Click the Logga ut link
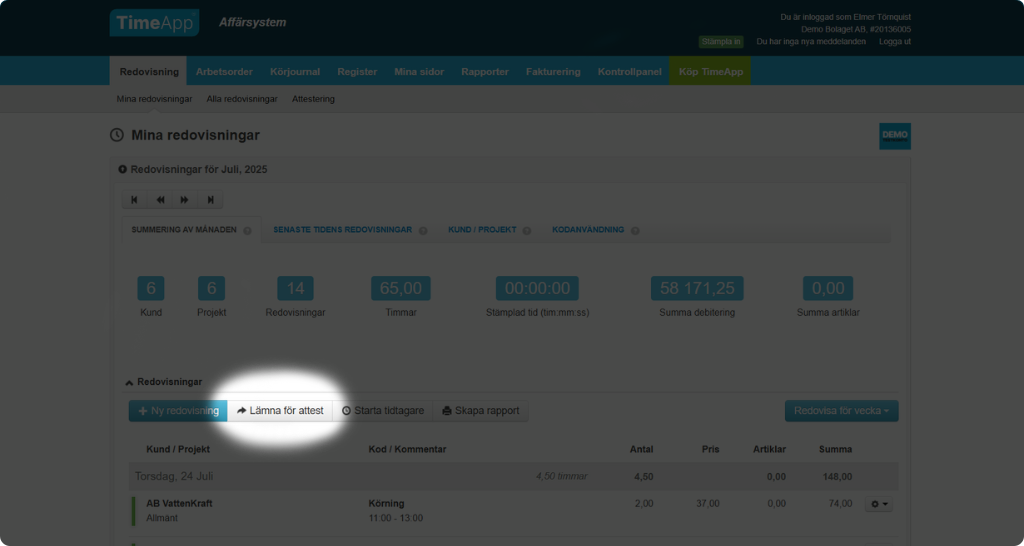 pyautogui.click(x=895, y=42)
